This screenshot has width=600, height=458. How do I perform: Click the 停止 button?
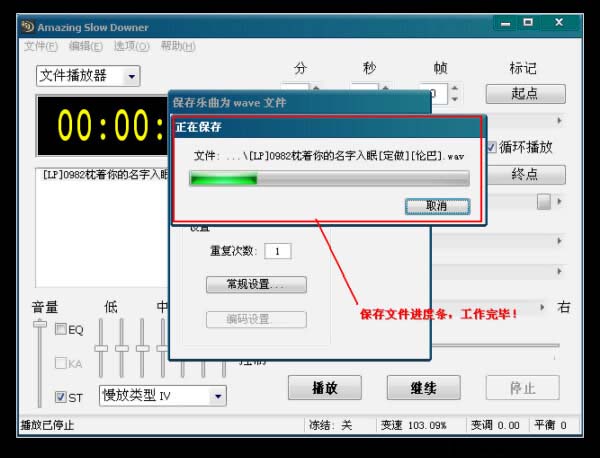(x=523, y=388)
